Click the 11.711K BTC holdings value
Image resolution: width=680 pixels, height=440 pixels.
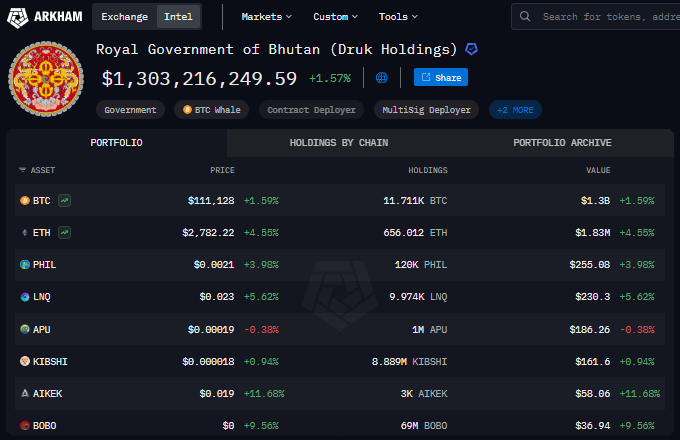tap(415, 201)
